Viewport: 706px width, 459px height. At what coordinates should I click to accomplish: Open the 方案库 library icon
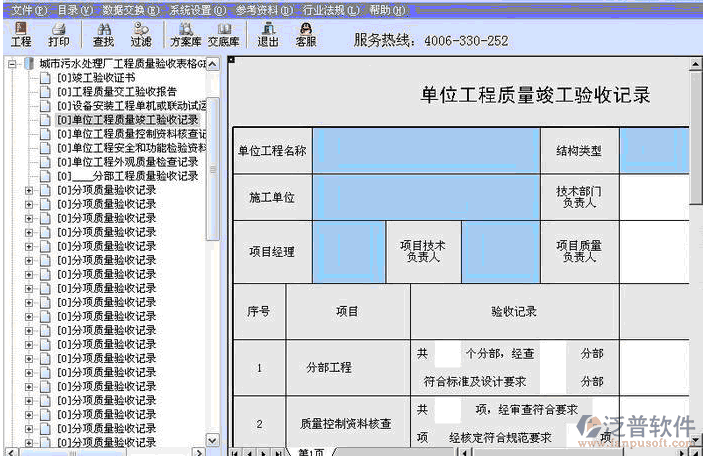click(x=185, y=35)
